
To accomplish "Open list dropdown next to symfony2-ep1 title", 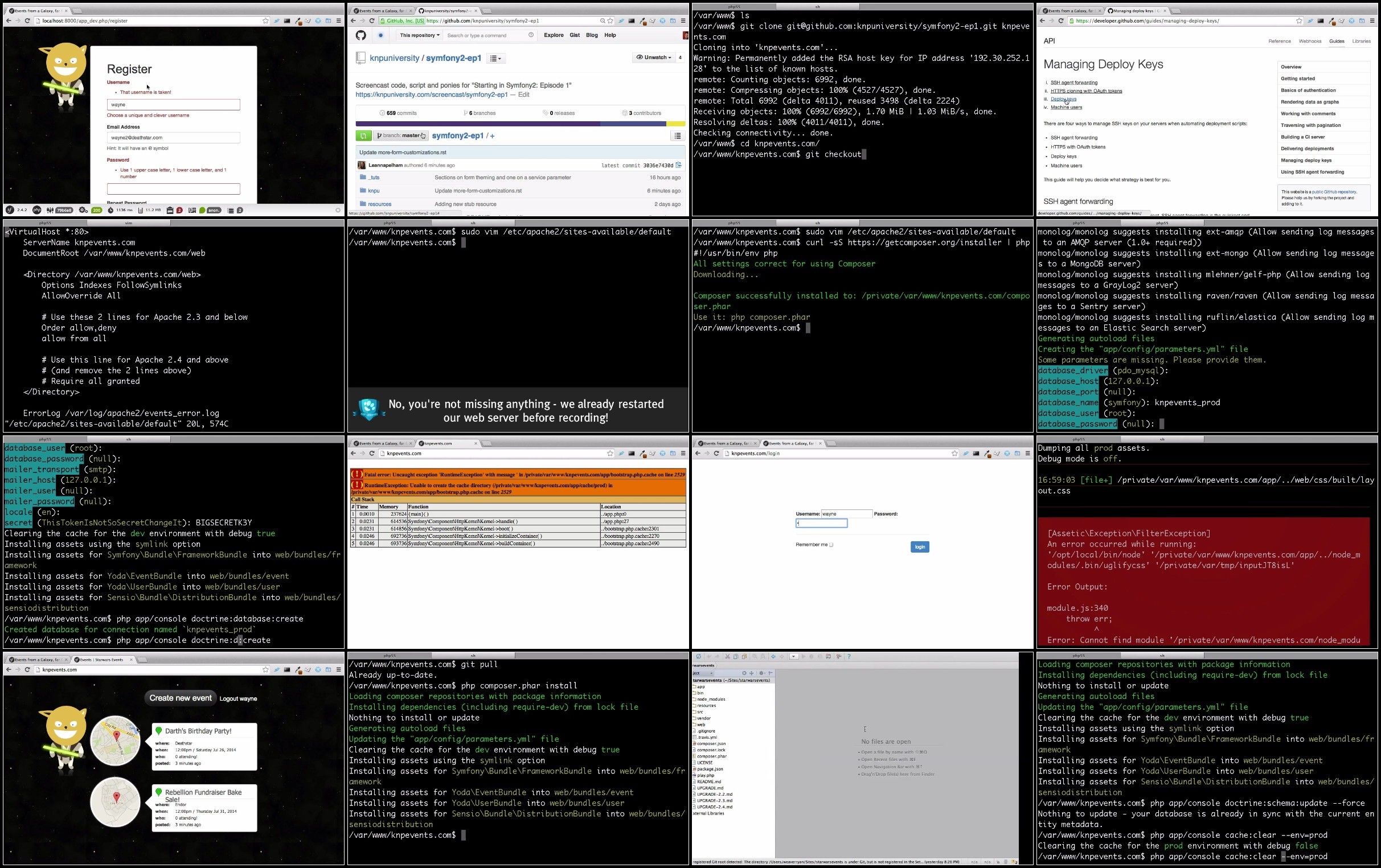I will 496,59.
